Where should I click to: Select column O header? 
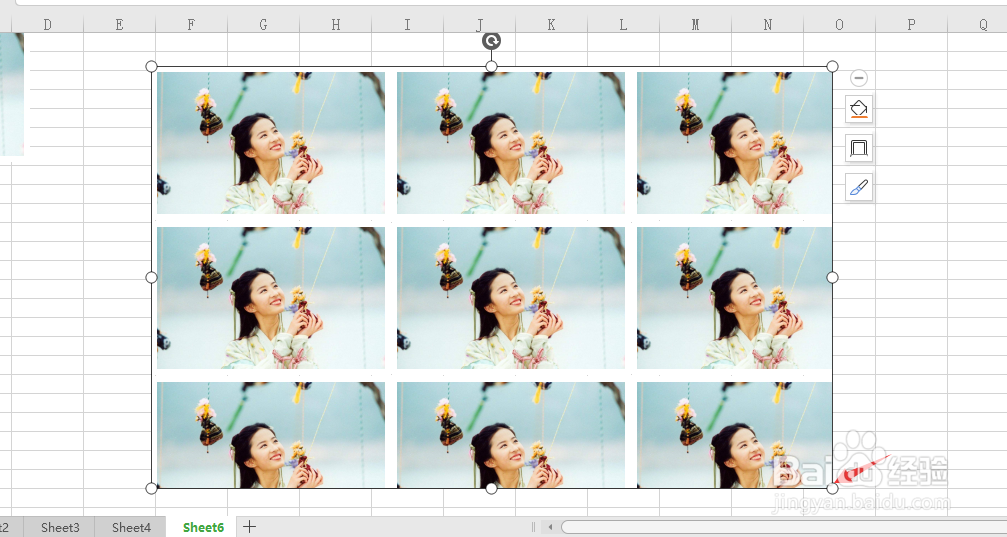pos(839,24)
